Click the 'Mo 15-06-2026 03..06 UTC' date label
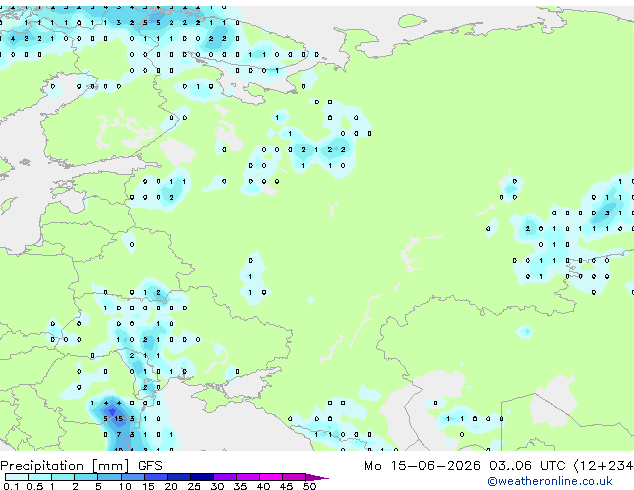Image resolution: width=634 pixels, height=490 pixels. click(465, 466)
